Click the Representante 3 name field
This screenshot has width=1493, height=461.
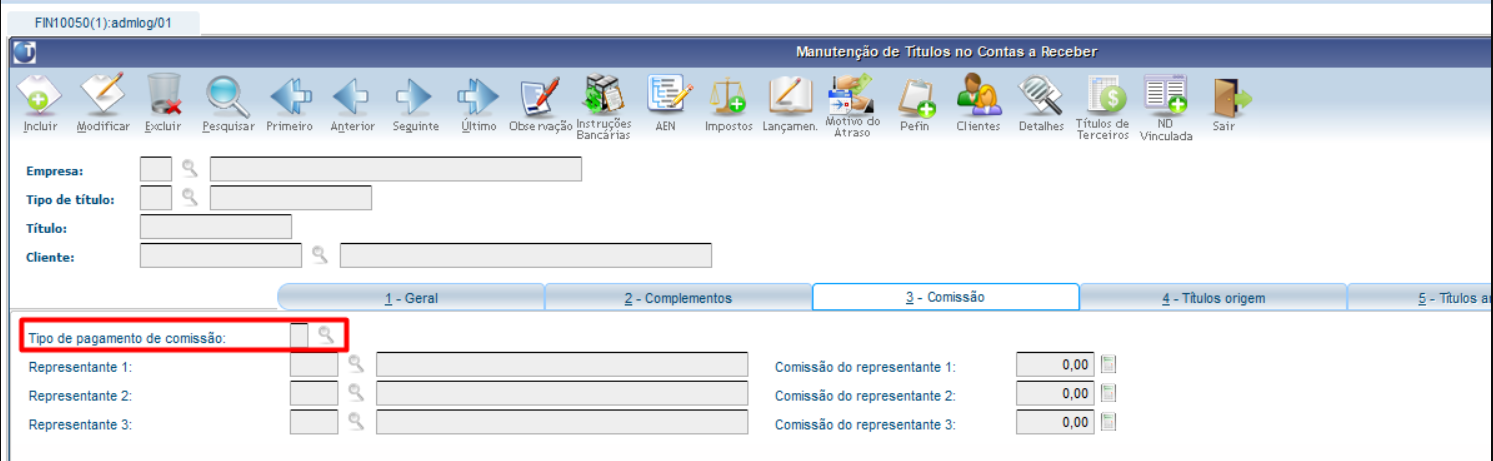(x=562, y=422)
